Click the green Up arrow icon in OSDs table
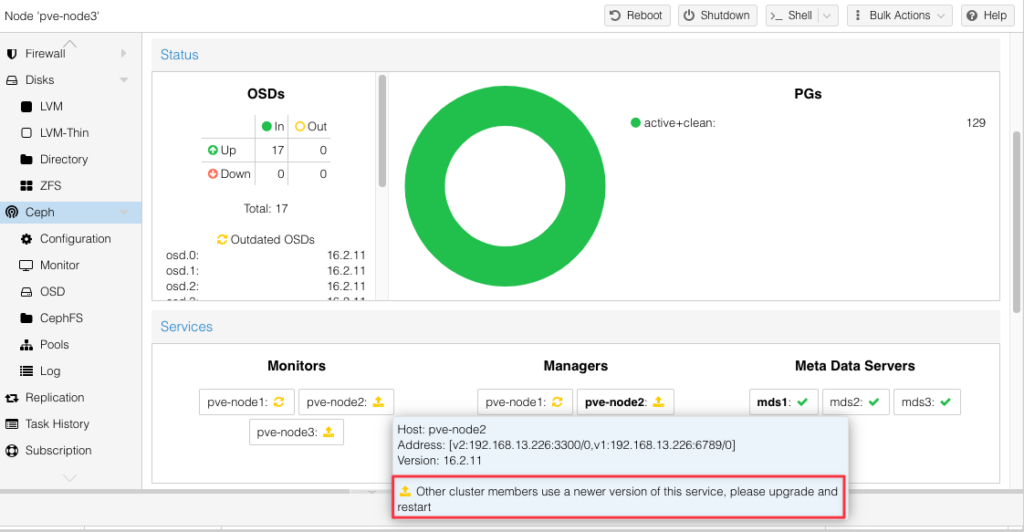The height and width of the screenshot is (532, 1024). [213, 150]
